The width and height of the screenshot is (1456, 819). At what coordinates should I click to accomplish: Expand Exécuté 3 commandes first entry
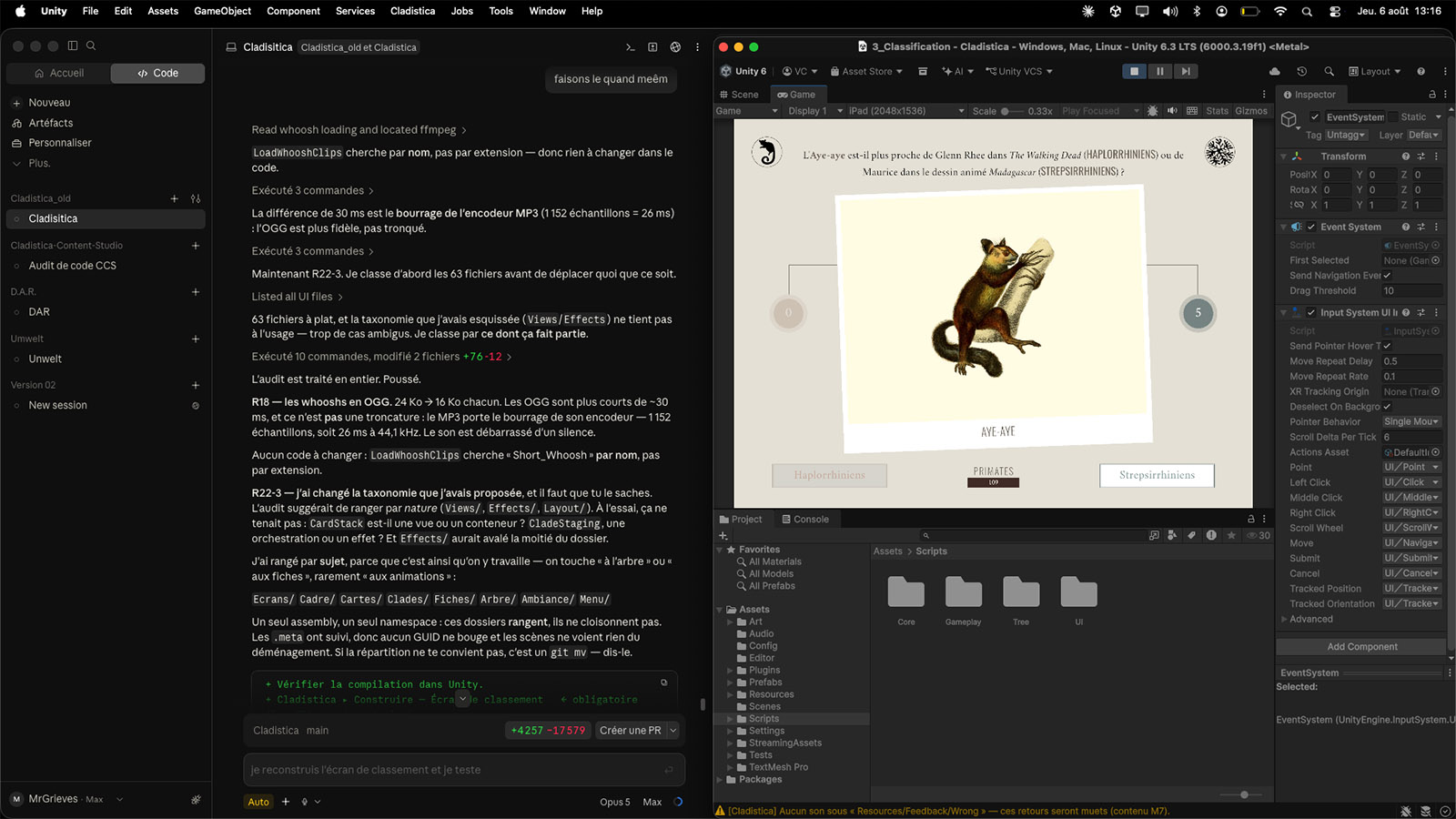point(313,191)
